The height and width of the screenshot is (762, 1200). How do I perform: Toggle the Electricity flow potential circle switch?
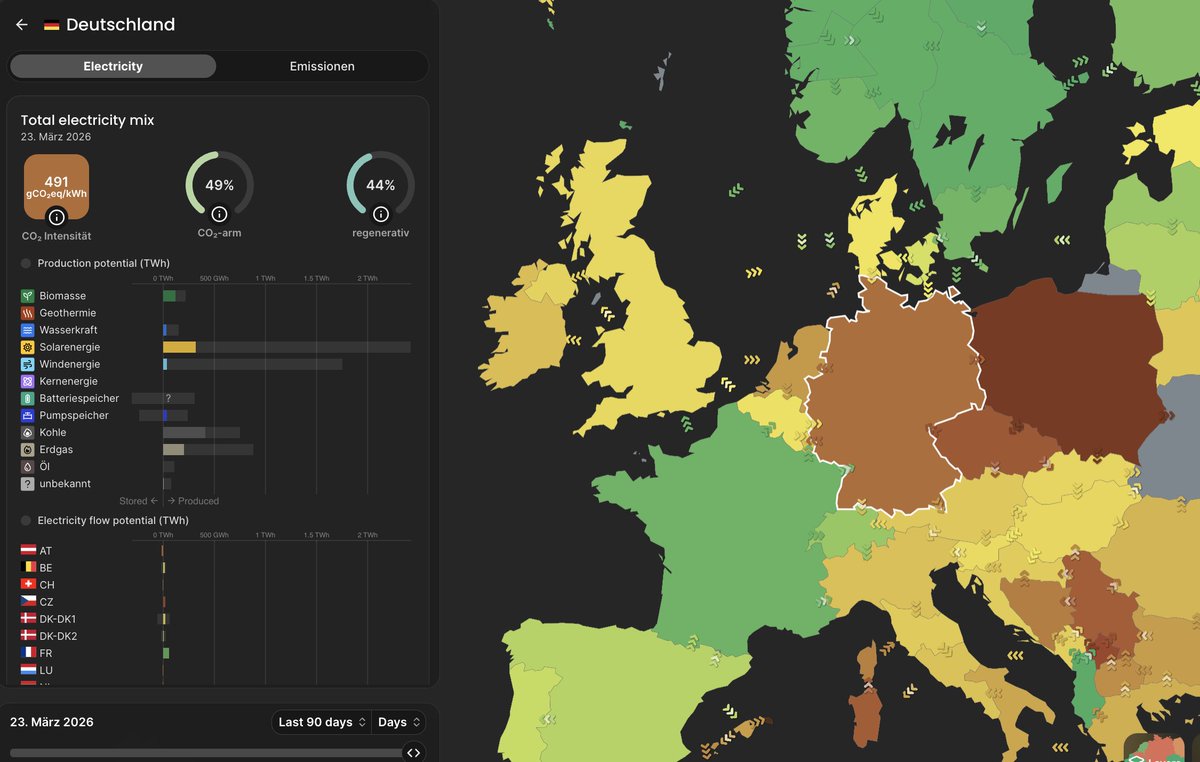[x=26, y=520]
